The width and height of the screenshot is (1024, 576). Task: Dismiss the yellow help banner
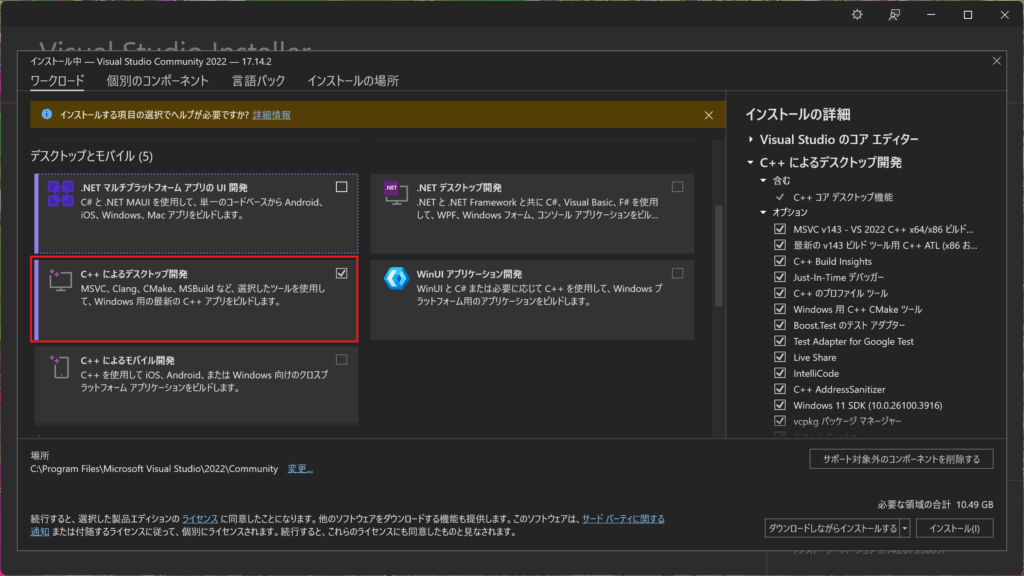(709, 115)
